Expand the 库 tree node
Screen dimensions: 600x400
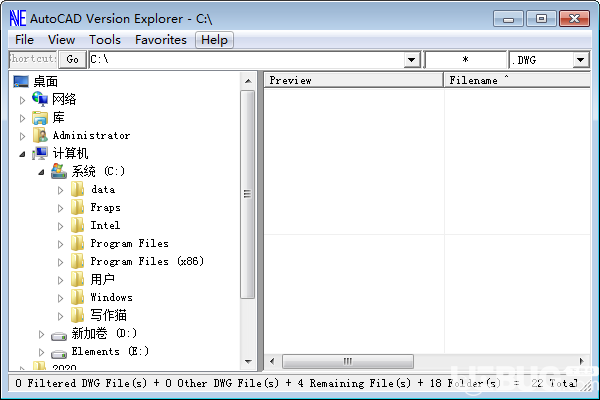(x=22, y=118)
